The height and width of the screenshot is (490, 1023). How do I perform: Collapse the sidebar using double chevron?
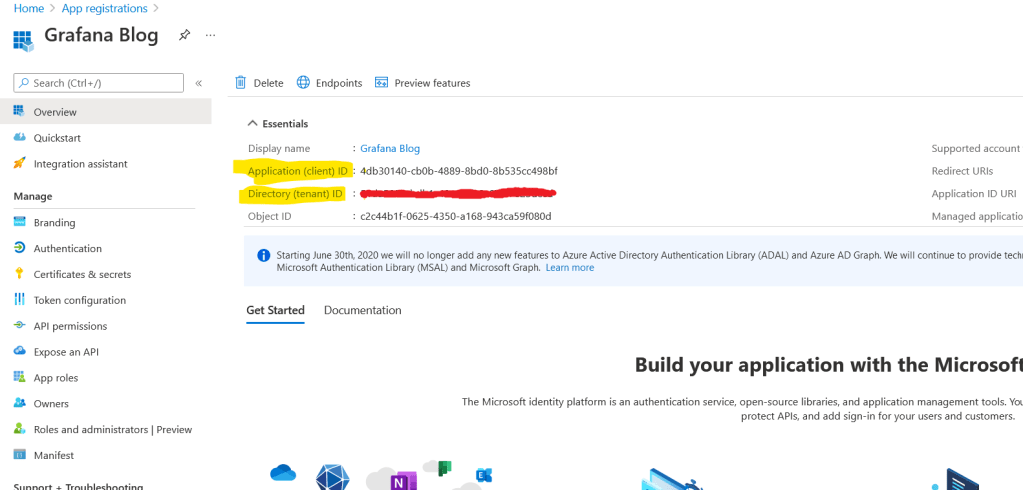tap(198, 83)
